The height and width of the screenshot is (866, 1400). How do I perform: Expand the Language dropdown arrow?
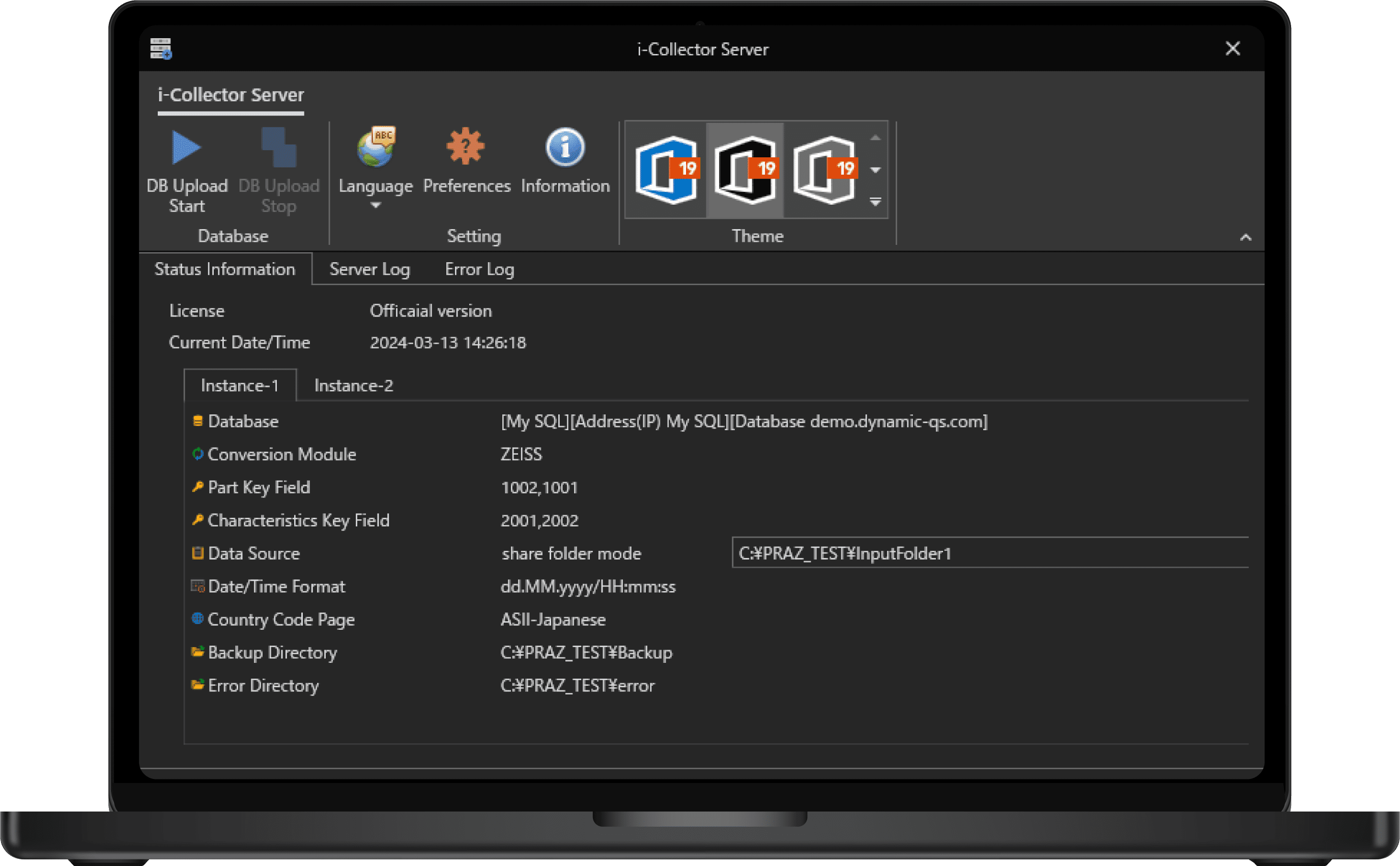(x=376, y=205)
